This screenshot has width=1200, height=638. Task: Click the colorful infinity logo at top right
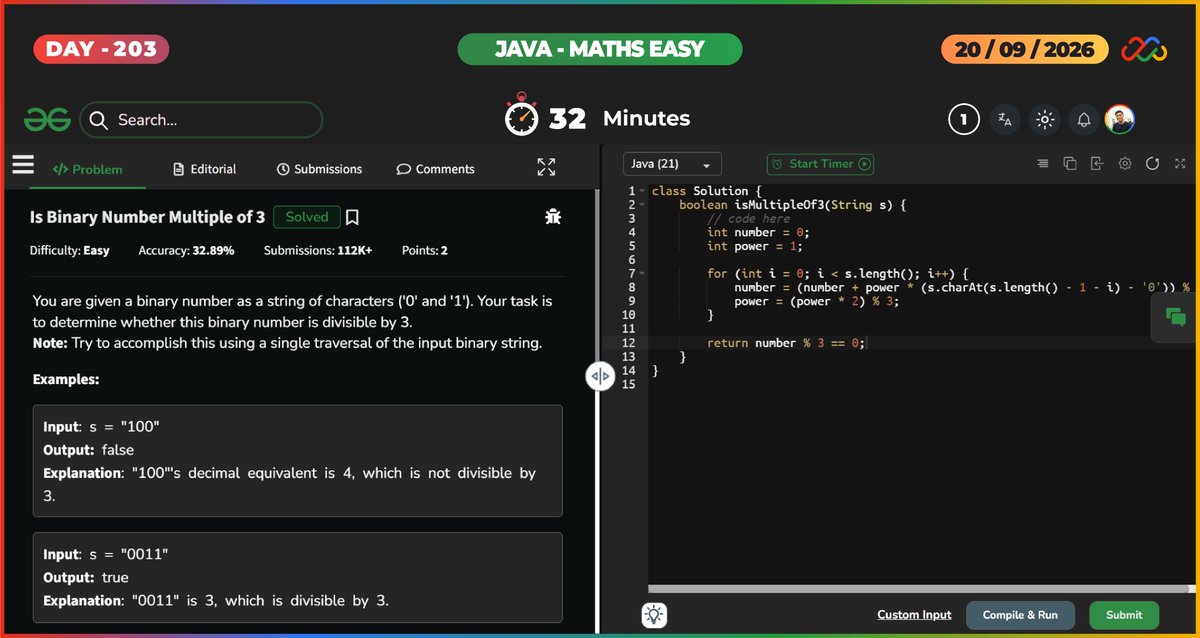click(x=1144, y=49)
